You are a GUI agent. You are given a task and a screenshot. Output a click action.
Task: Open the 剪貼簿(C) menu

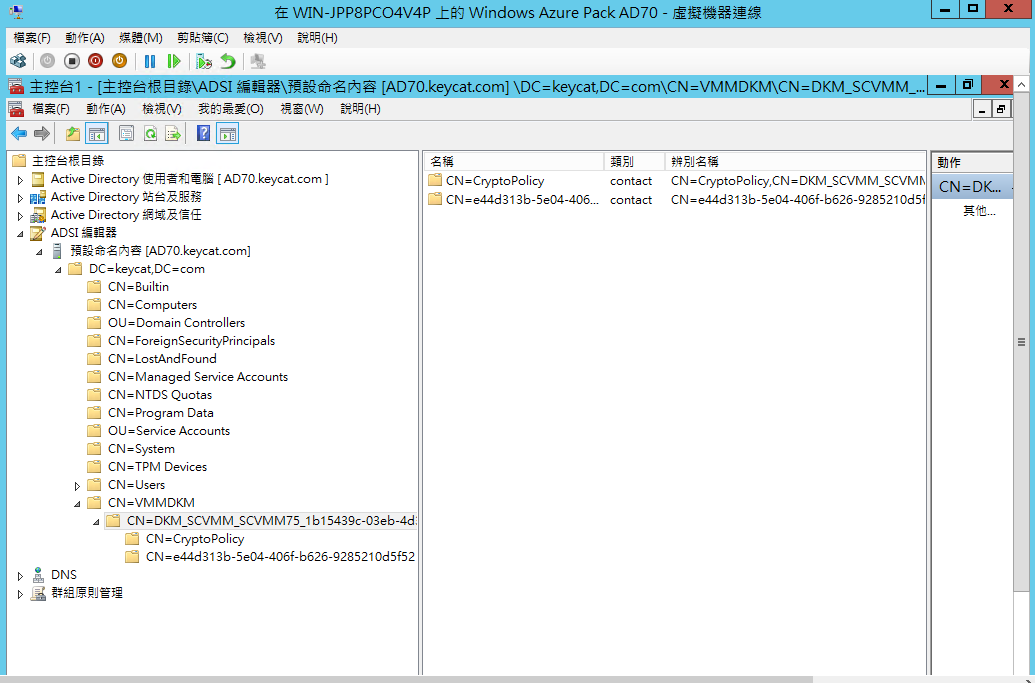[x=203, y=38]
